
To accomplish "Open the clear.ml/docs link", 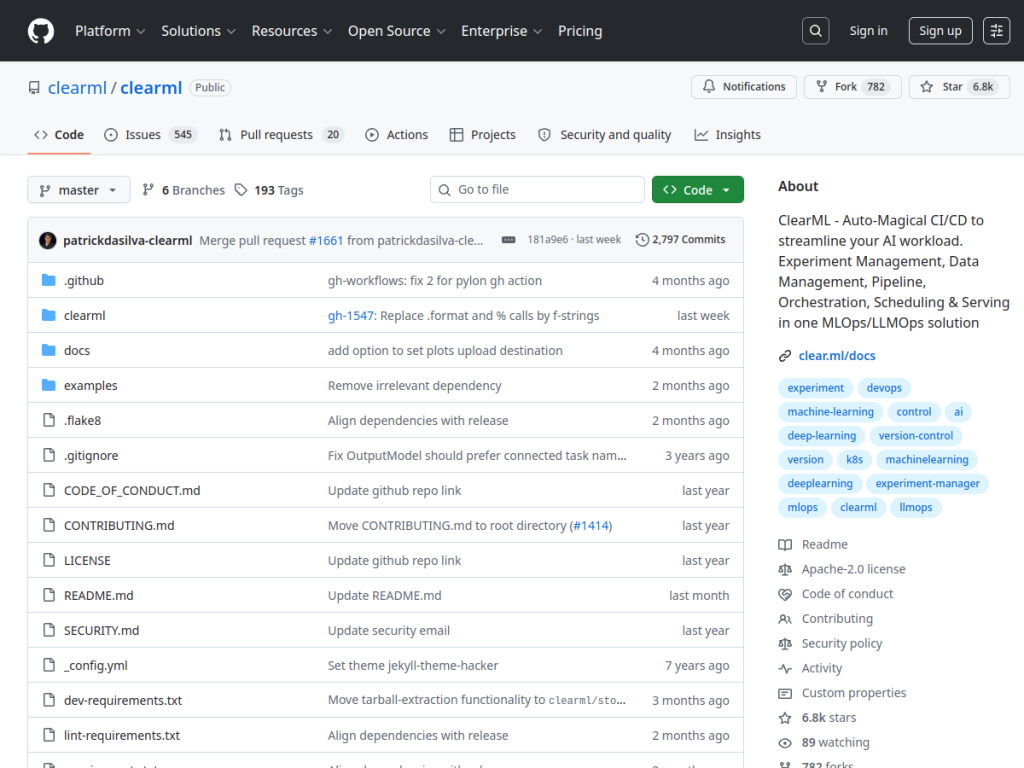I will tap(837, 356).
